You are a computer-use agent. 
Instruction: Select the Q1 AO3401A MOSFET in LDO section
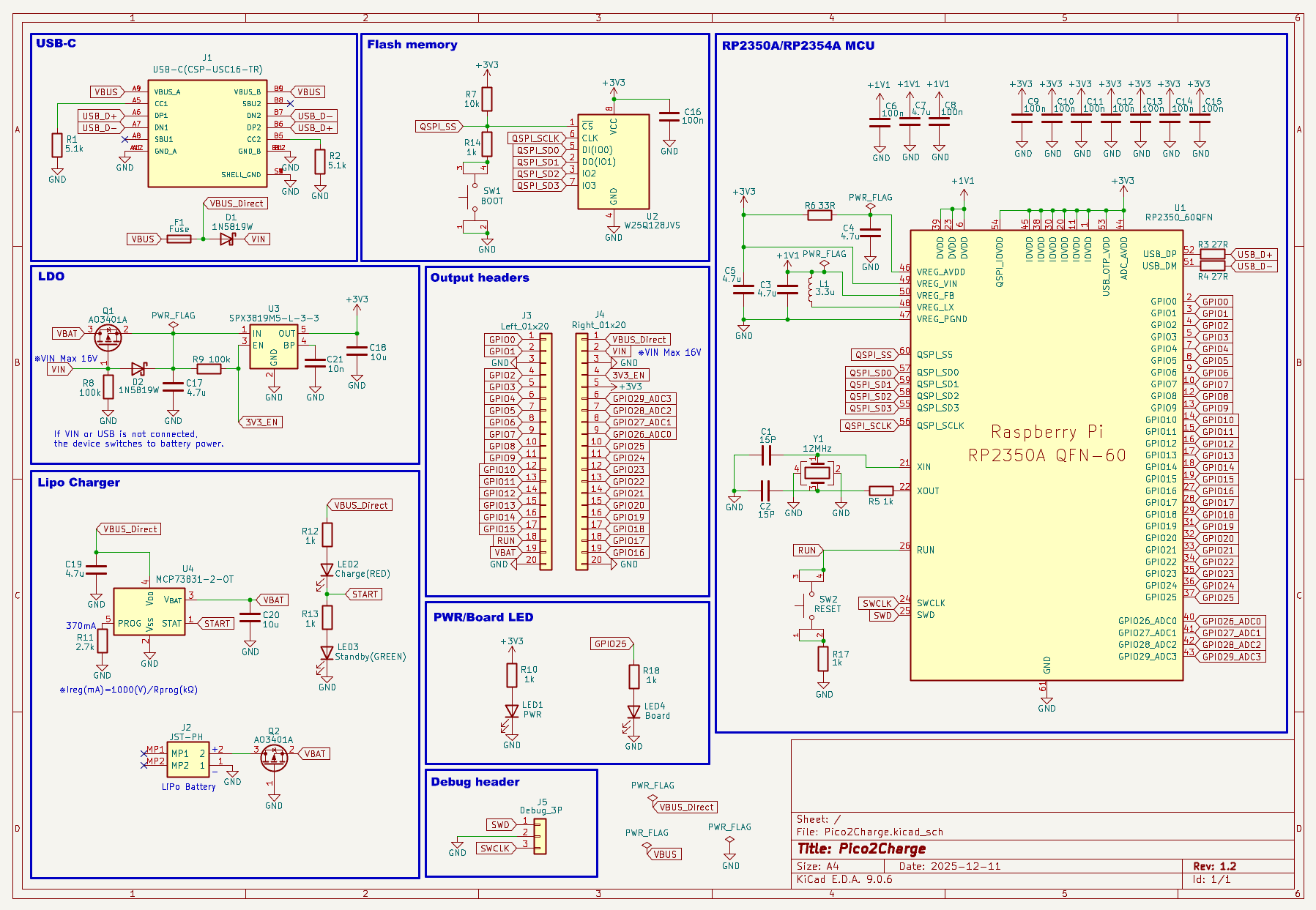pyautogui.click(x=108, y=337)
